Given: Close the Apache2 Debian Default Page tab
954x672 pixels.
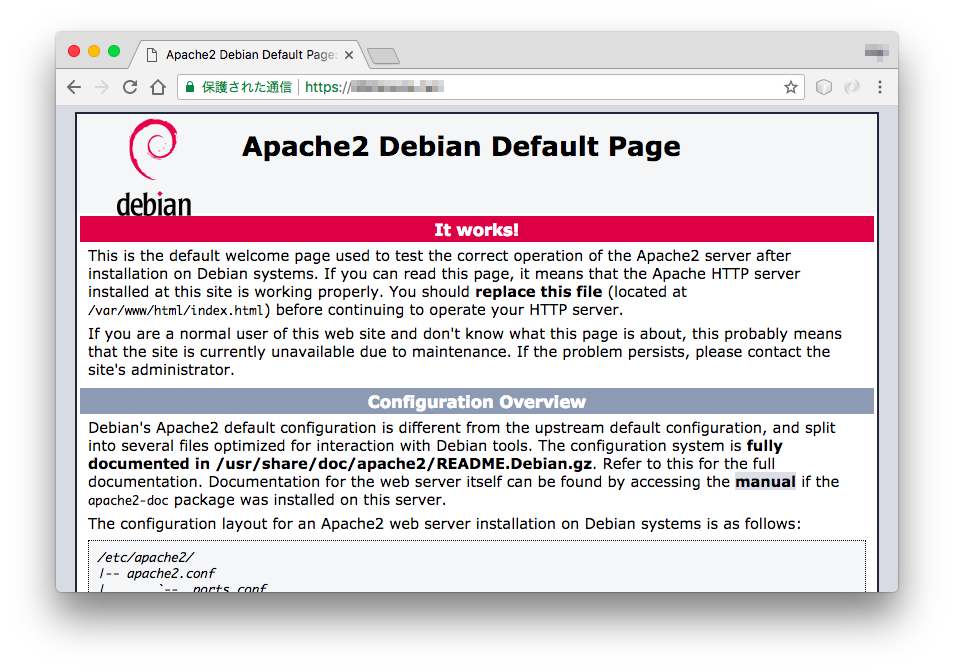Looking at the screenshot, I should 349,55.
